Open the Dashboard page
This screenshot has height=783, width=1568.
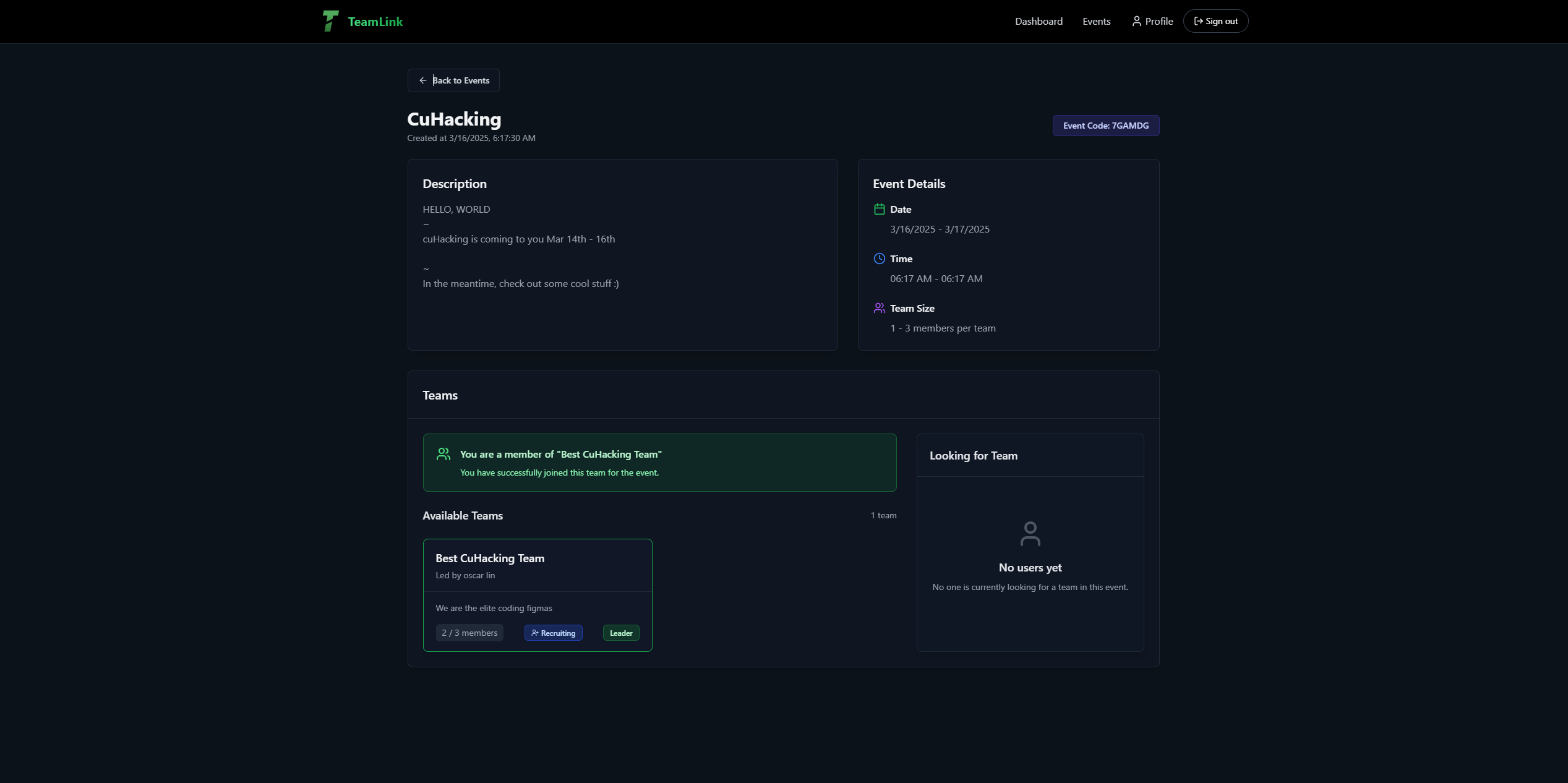[1039, 21]
